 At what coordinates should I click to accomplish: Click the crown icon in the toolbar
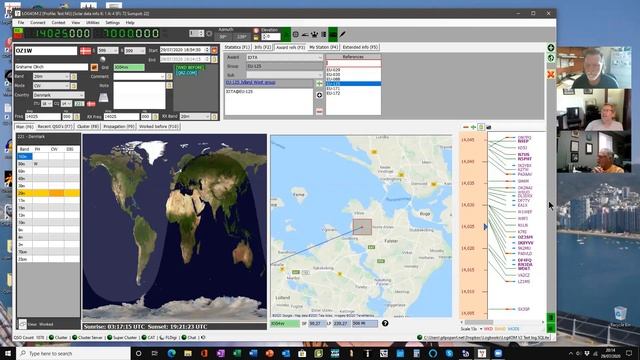coord(314,34)
